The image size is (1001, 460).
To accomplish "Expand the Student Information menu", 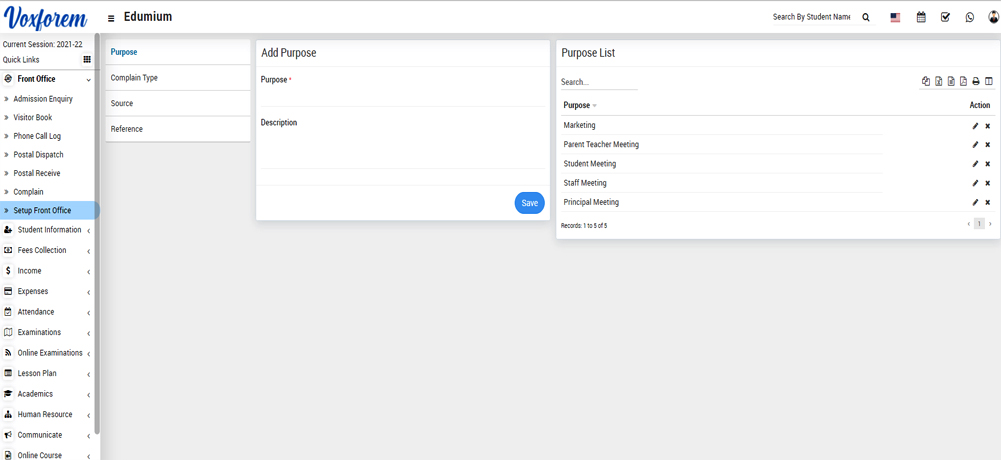I will click(49, 230).
